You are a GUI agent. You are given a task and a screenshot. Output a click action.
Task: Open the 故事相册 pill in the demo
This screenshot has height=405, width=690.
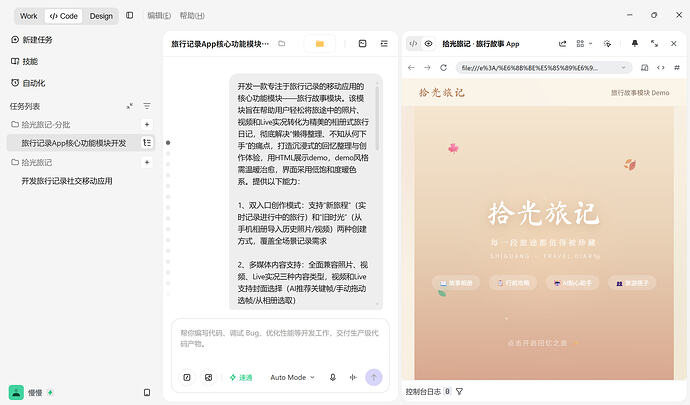[x=456, y=283]
